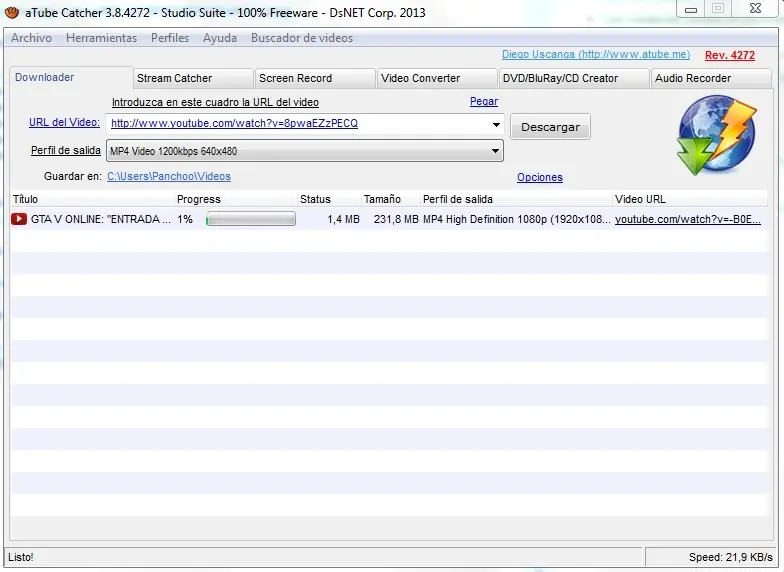Click the URL del Video label link
Image resolution: width=784 pixels, height=572 pixels.
(64, 122)
